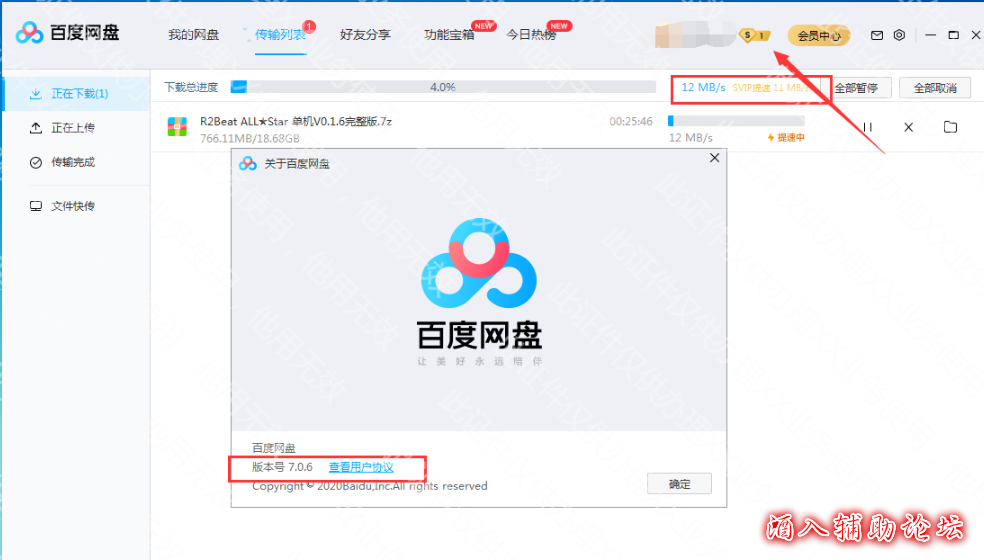Open the settings gear icon
Image resolution: width=984 pixels, height=560 pixels.
coord(899,35)
